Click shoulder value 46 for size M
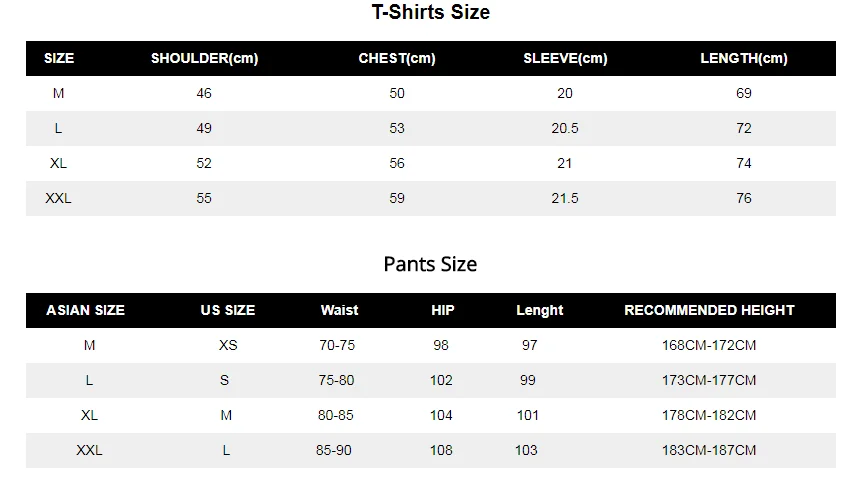 pos(204,93)
